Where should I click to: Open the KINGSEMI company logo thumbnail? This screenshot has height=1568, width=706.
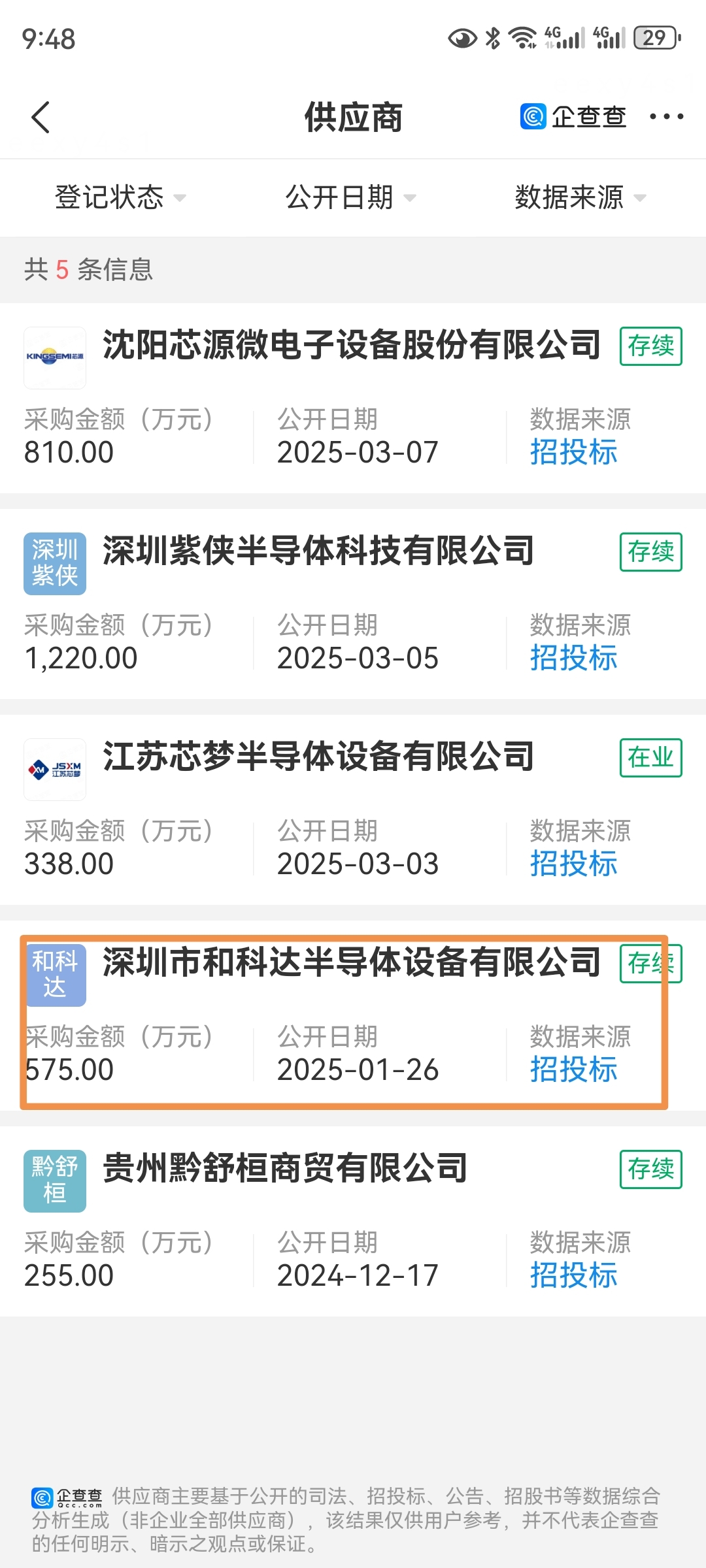tap(55, 358)
